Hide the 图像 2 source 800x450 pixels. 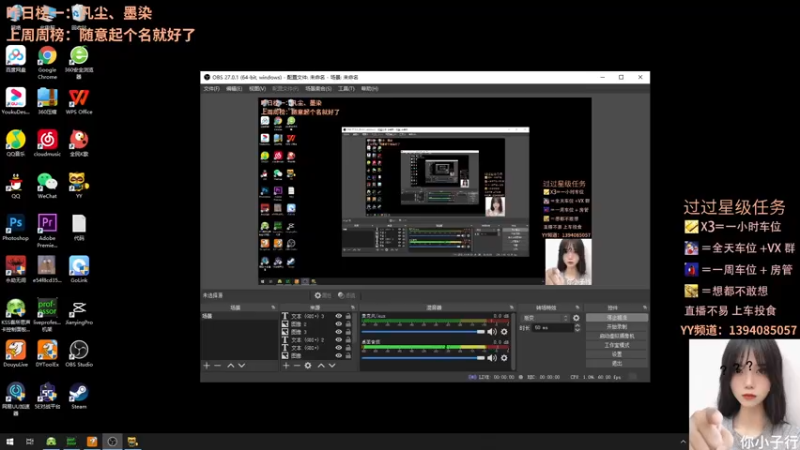coord(338,324)
